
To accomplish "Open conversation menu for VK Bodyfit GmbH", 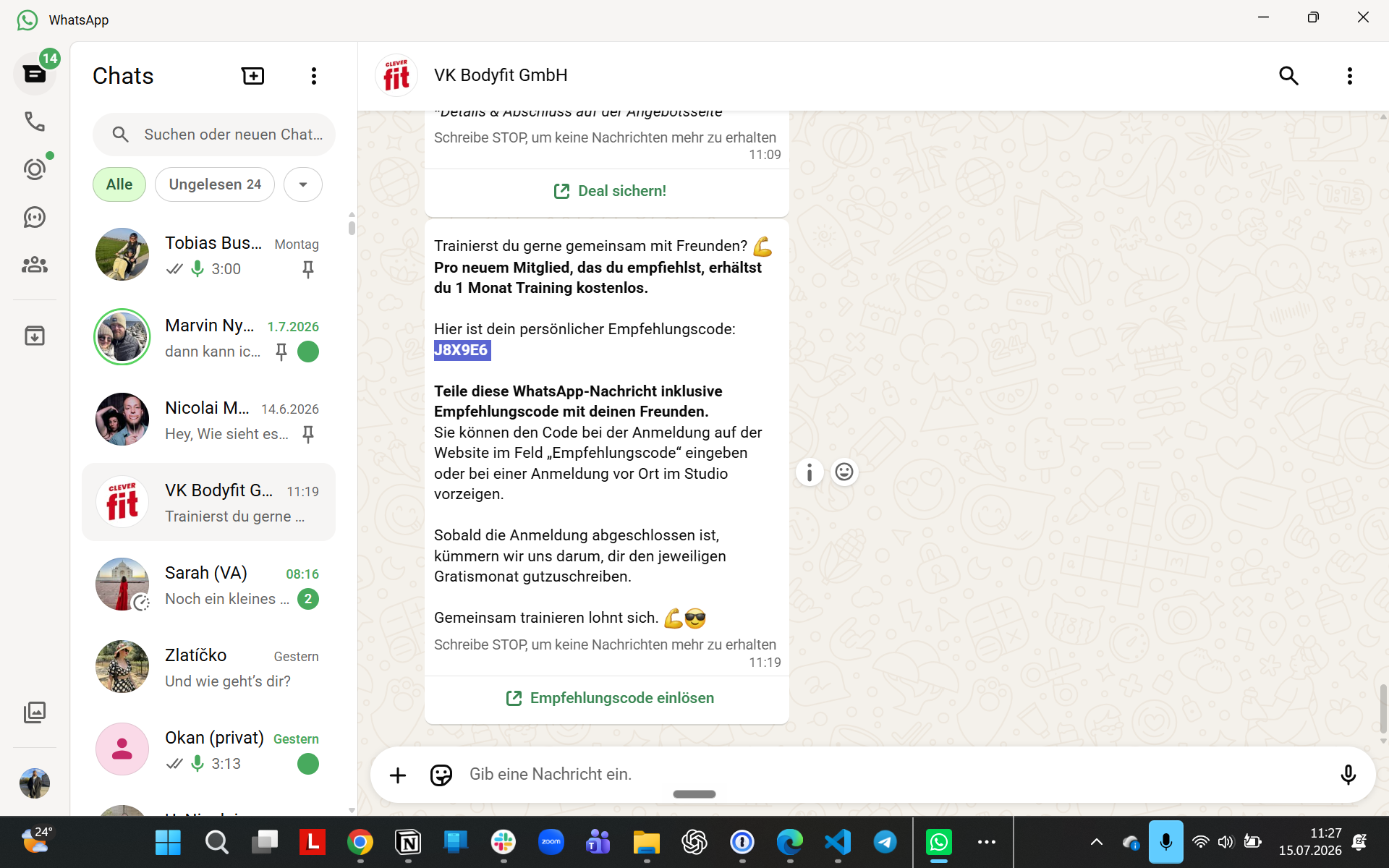I will 1349,76.
